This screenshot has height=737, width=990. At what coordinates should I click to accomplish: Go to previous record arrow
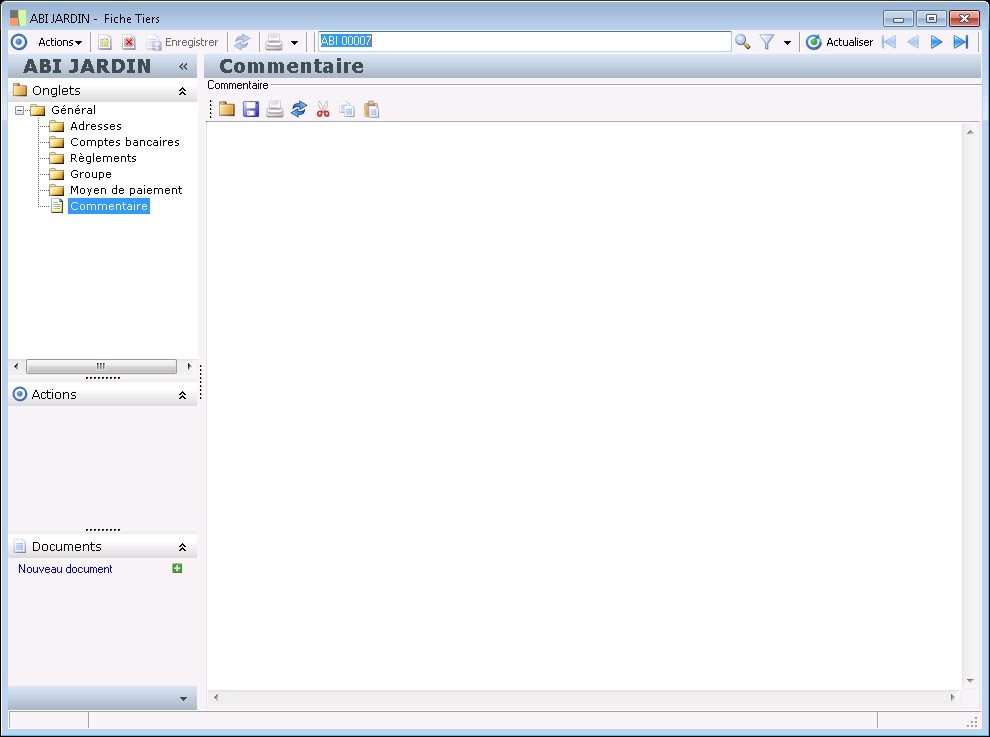[913, 42]
